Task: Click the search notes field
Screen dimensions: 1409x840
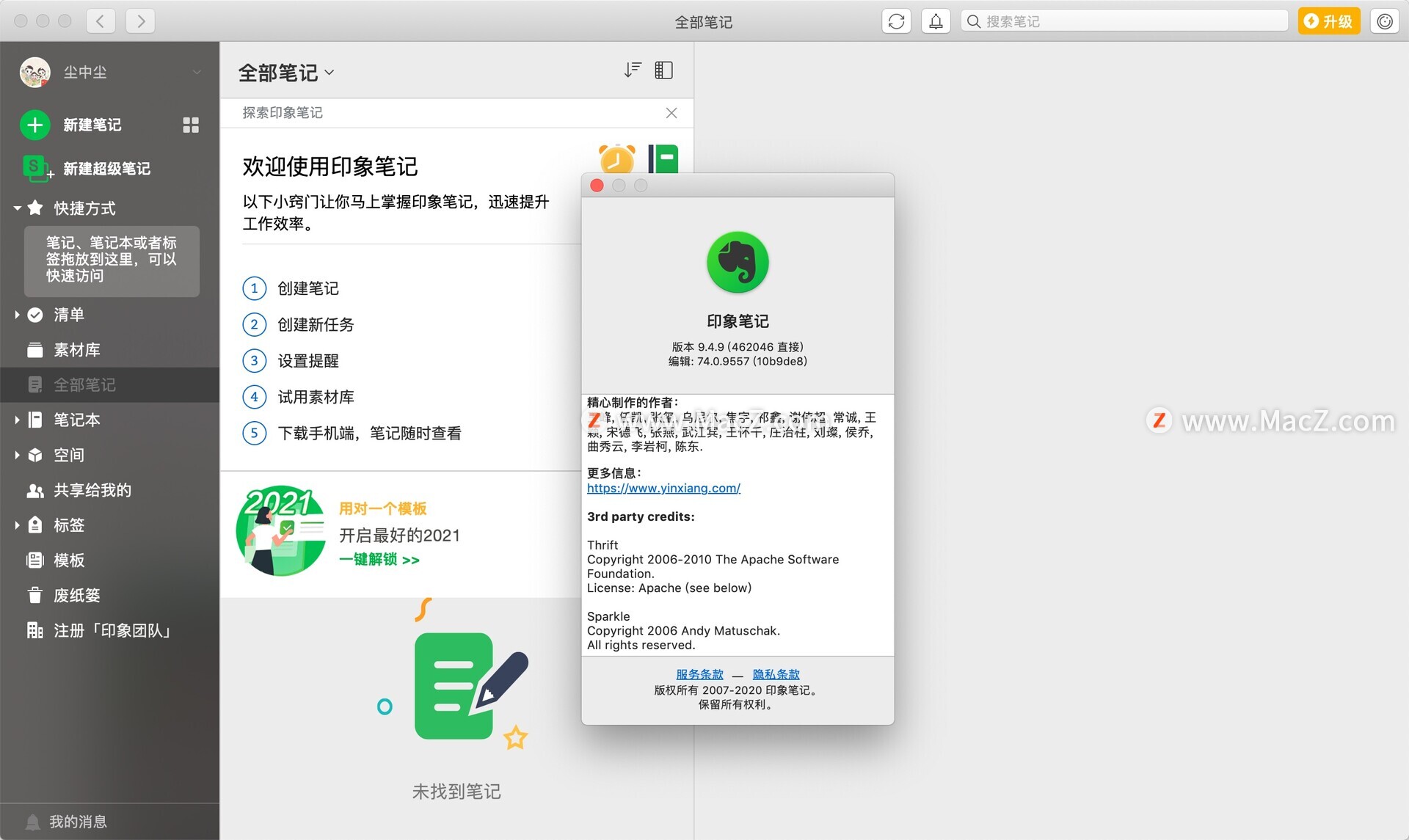Action: tap(1124, 21)
